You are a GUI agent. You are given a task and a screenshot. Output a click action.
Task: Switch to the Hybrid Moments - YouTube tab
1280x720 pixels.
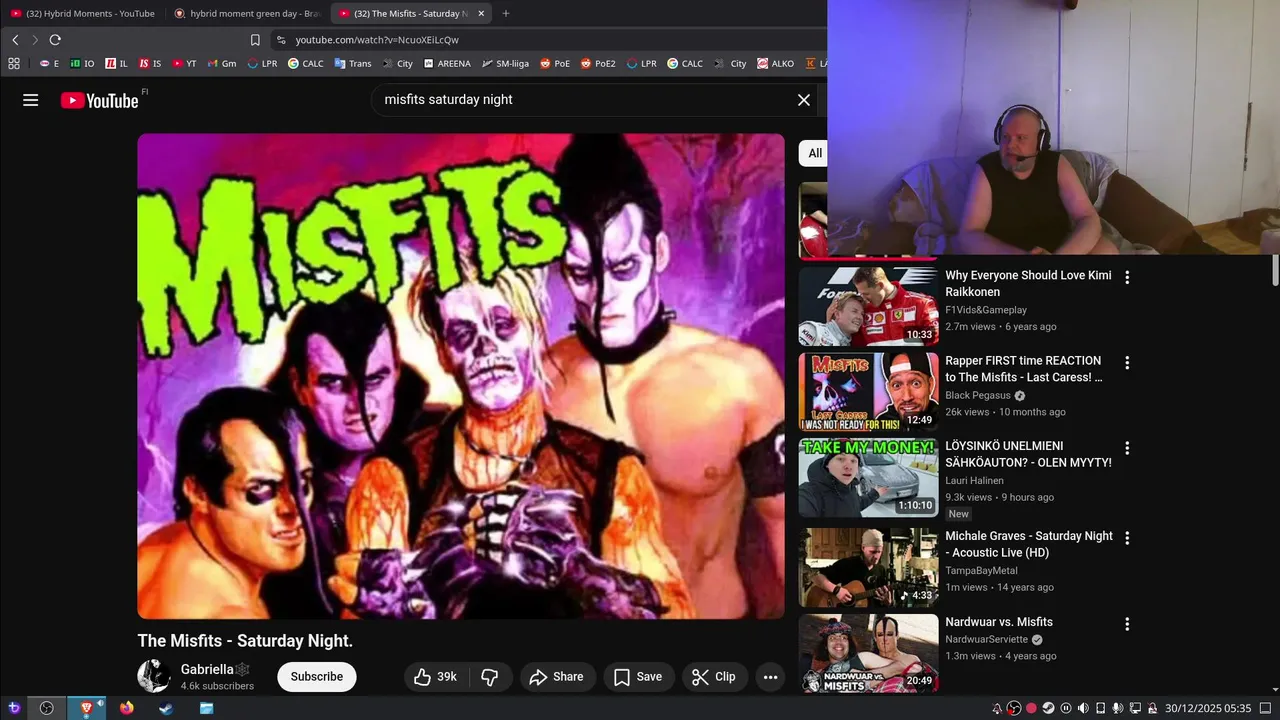tap(82, 13)
